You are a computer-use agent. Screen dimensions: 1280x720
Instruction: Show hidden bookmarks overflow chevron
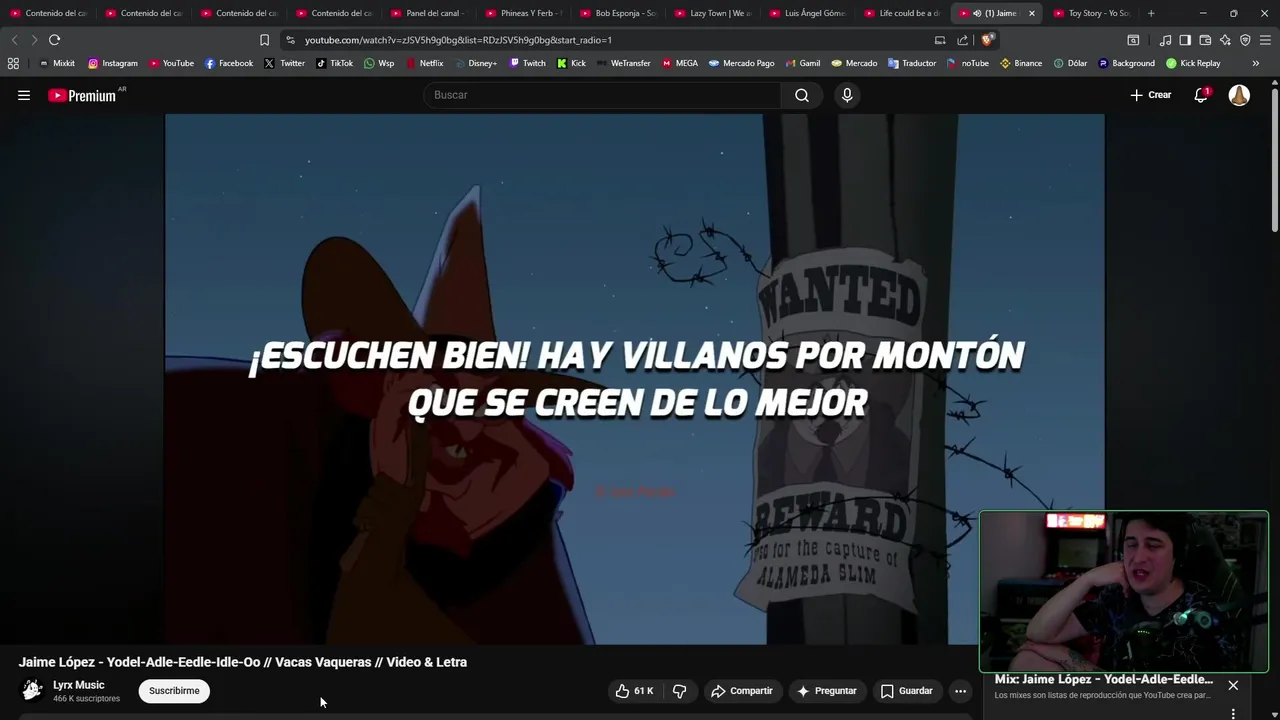click(x=1256, y=63)
